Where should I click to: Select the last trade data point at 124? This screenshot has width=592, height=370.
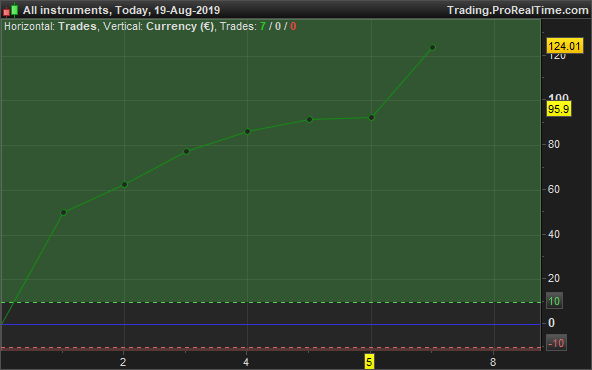433,47
